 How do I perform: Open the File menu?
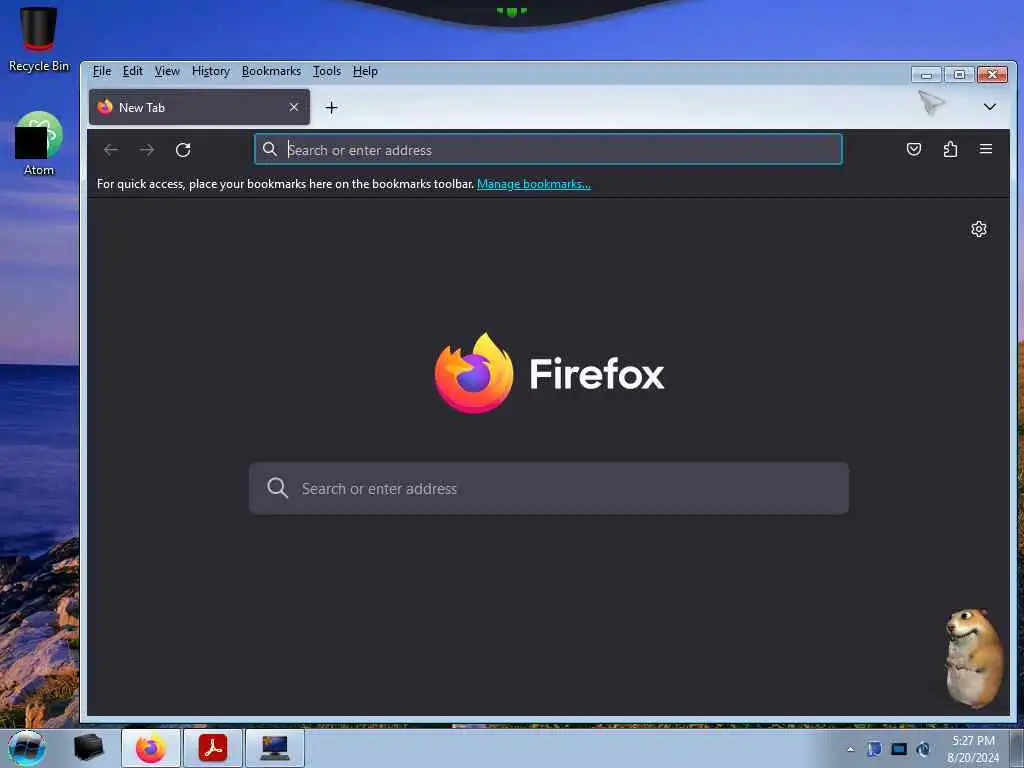[102, 71]
